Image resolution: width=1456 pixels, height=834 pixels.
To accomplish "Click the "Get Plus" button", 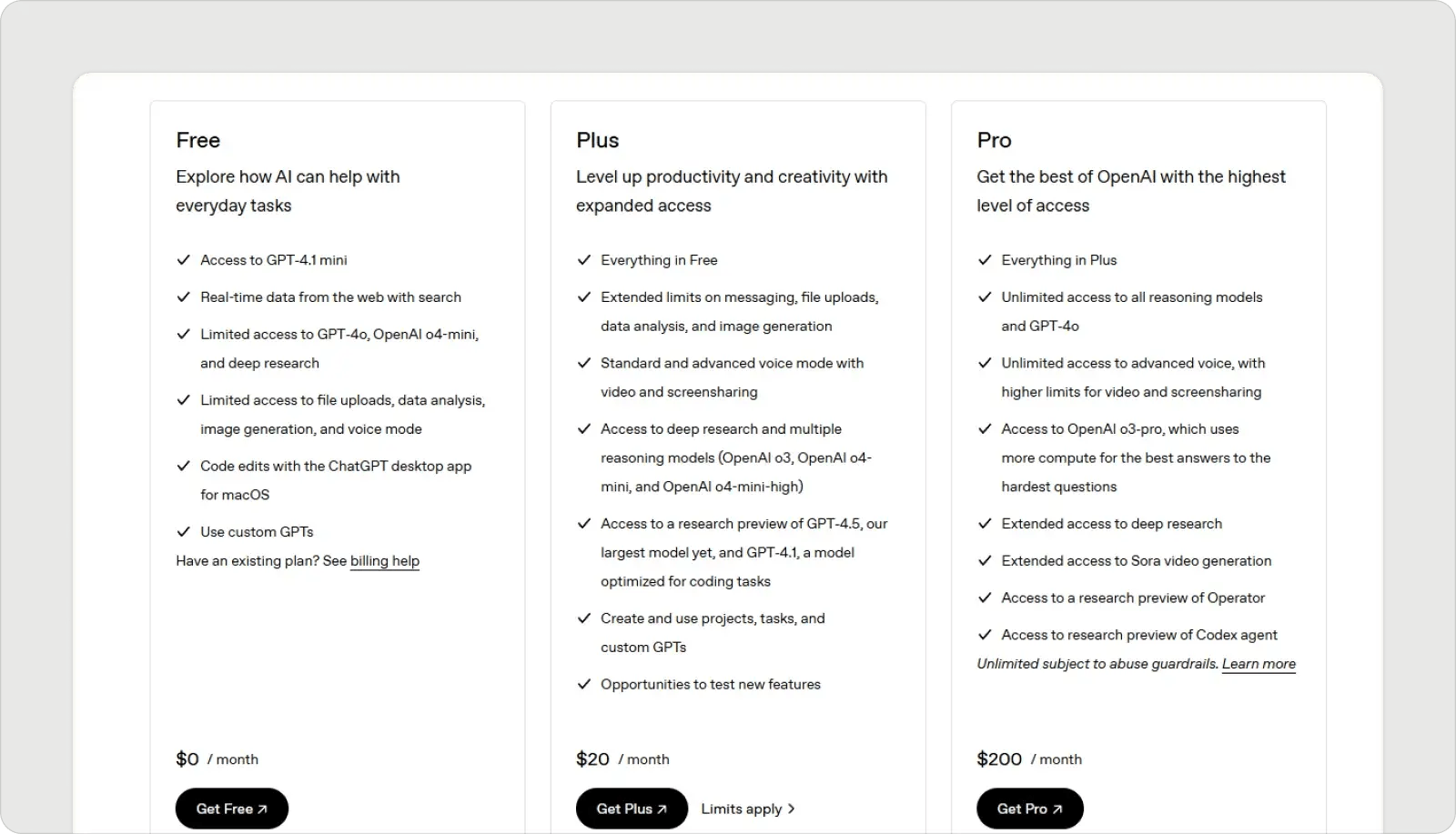I will click(x=632, y=808).
